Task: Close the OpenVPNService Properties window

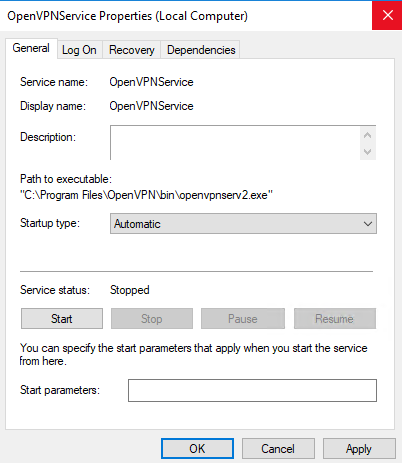Action: pos(387,15)
